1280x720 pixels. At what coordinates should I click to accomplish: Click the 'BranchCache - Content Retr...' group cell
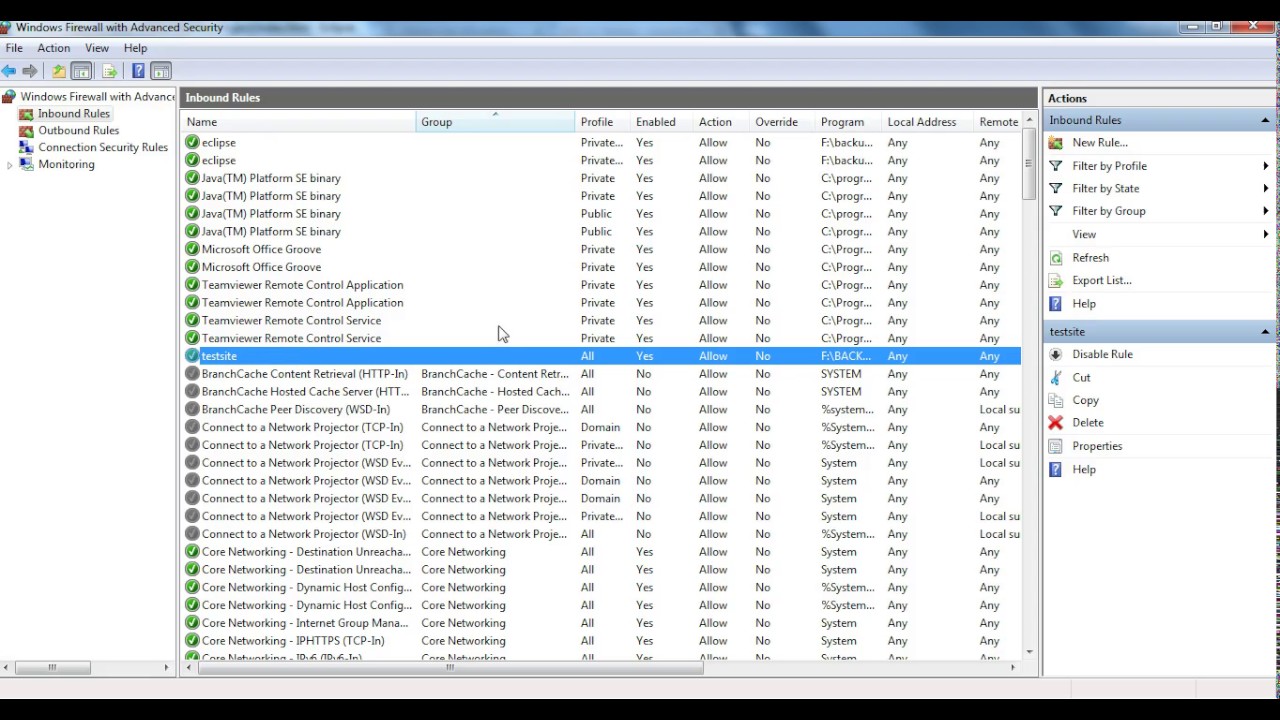click(495, 374)
